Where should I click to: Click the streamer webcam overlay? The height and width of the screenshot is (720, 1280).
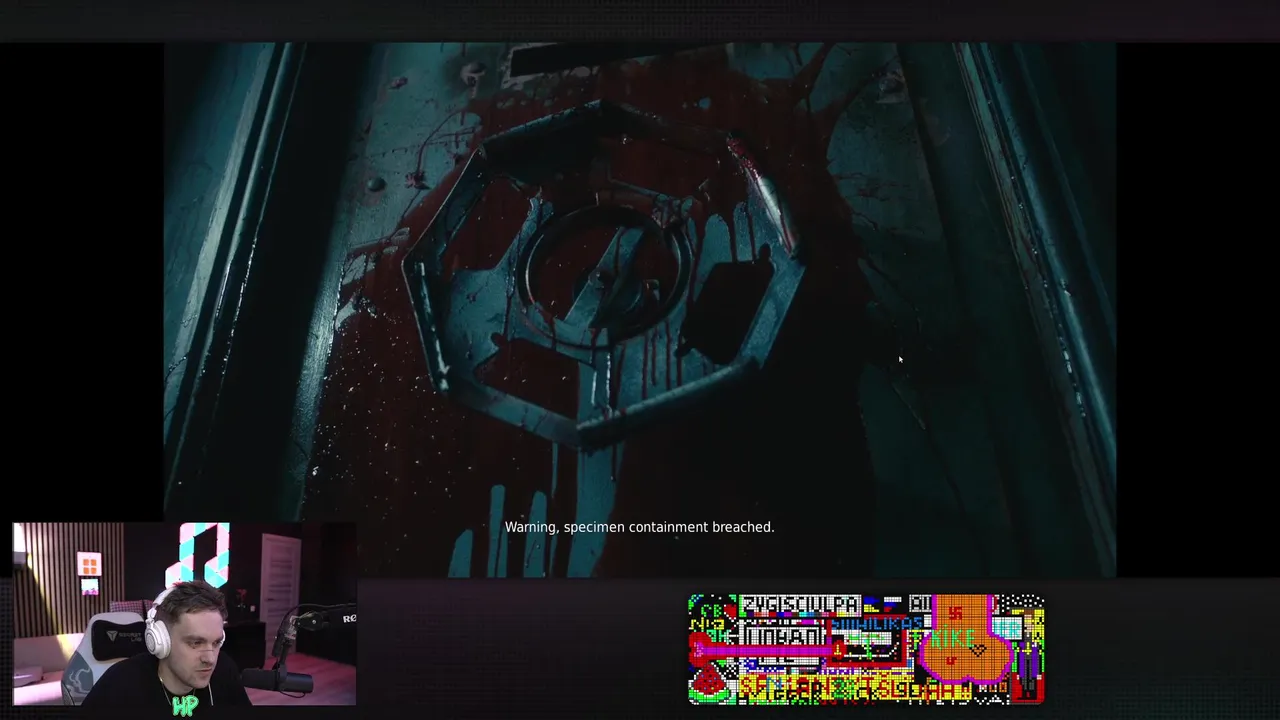(x=184, y=614)
